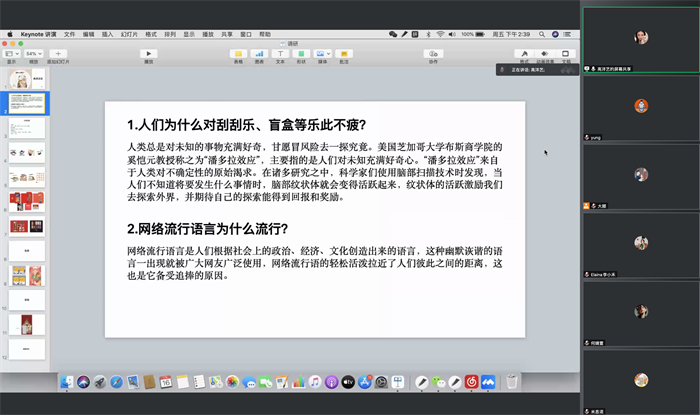Click the Comment toolbar icon
700x415 pixels.
pyautogui.click(x=343, y=54)
